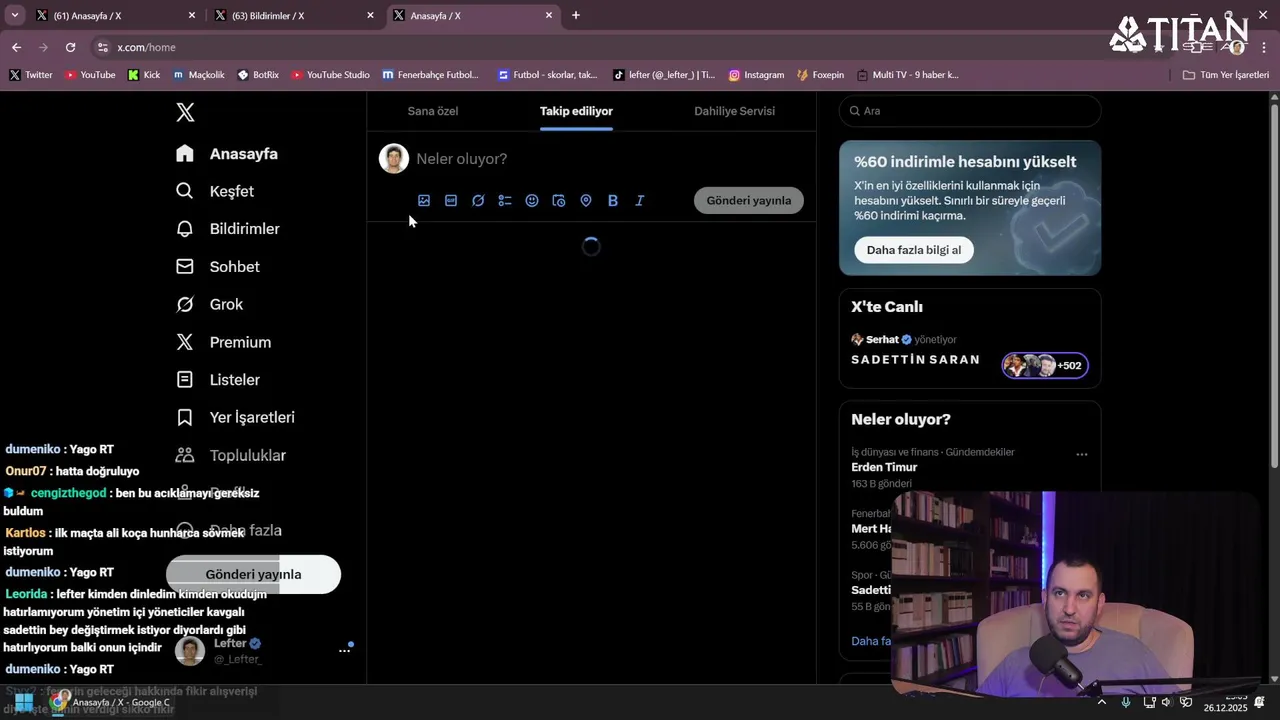Open new browser tab
1280x720 pixels.
point(576,15)
